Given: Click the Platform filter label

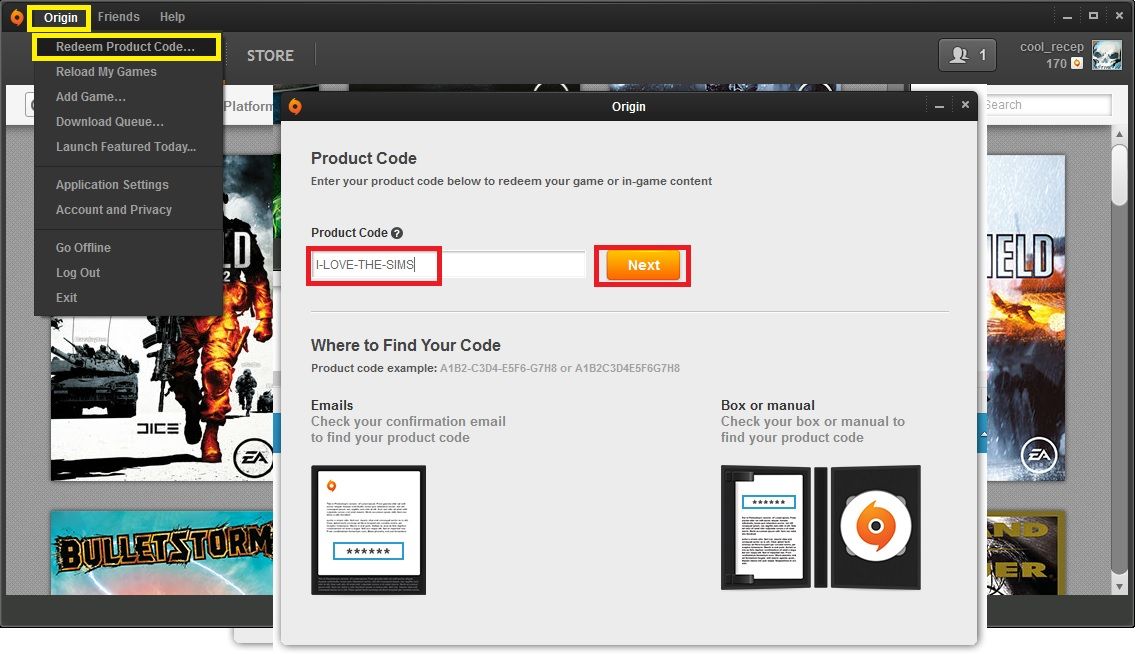Looking at the screenshot, I should (248, 106).
